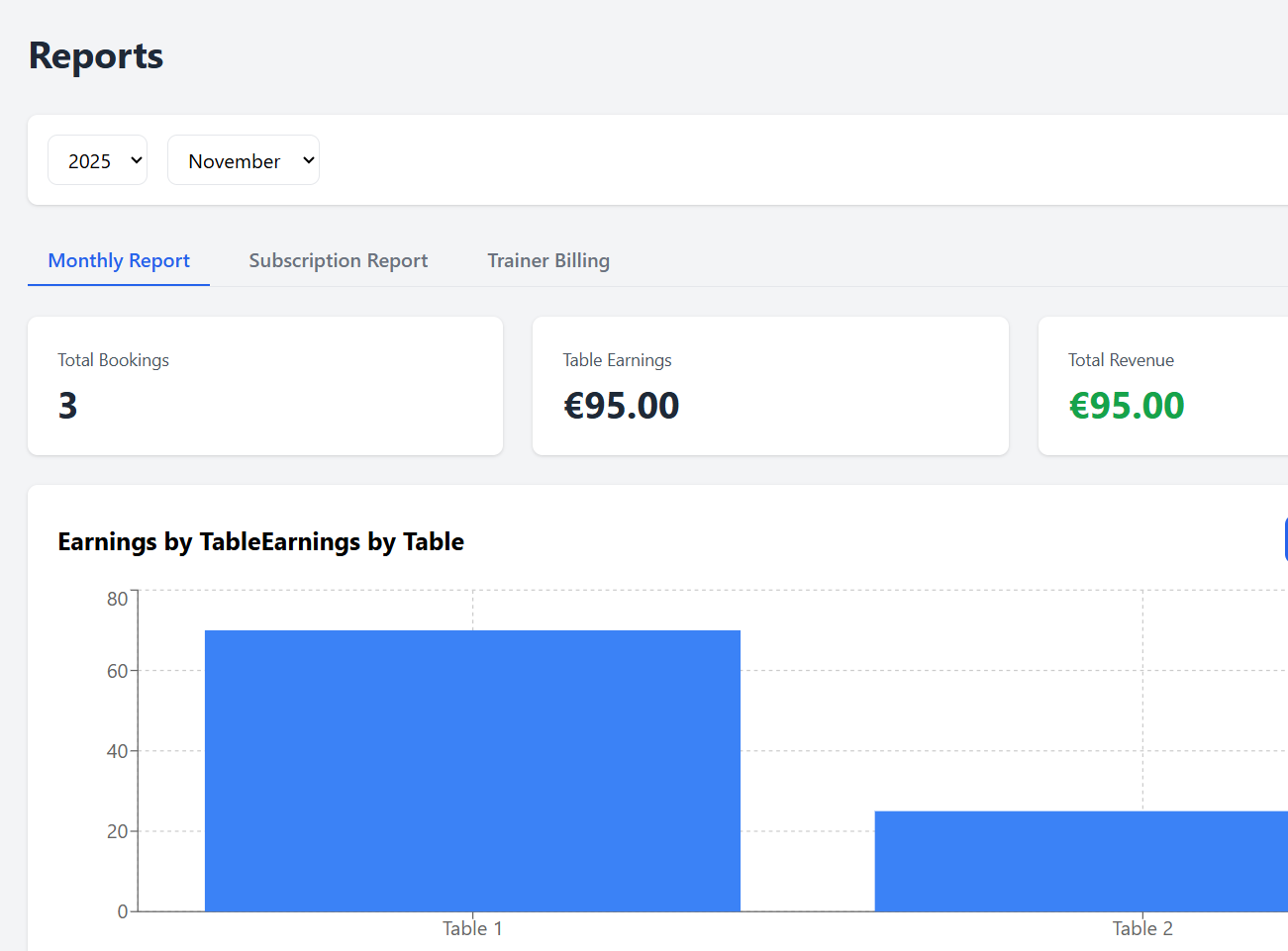Open the month dropdown showing November
The width and height of the screenshot is (1288, 951).
[243, 159]
